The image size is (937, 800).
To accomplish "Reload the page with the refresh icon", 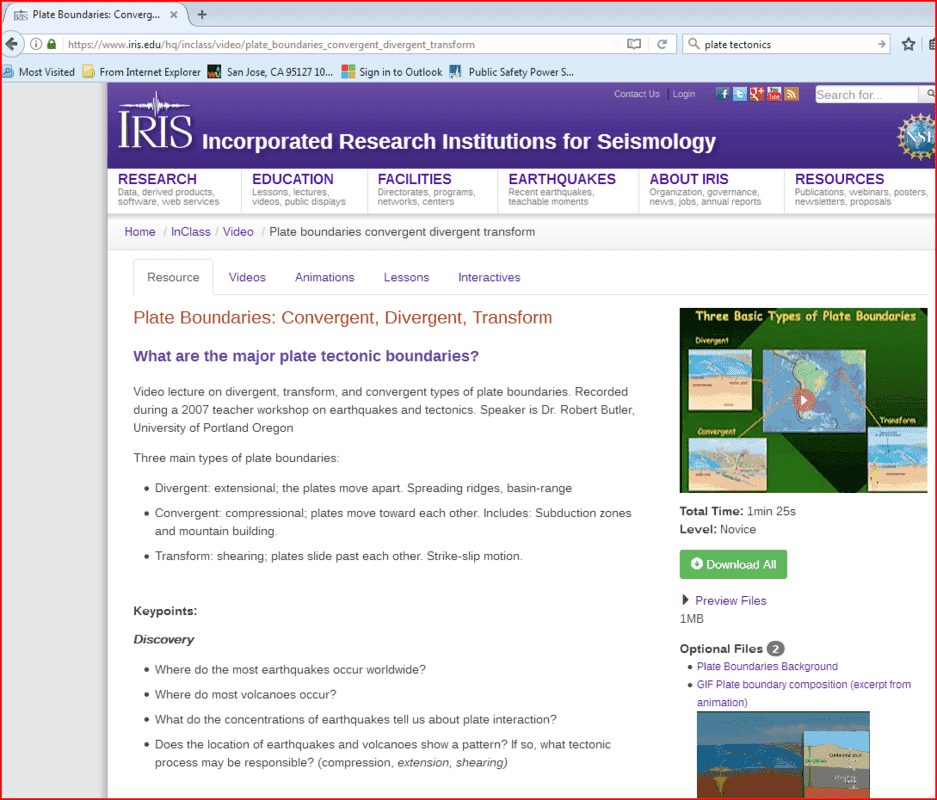I will click(x=662, y=44).
